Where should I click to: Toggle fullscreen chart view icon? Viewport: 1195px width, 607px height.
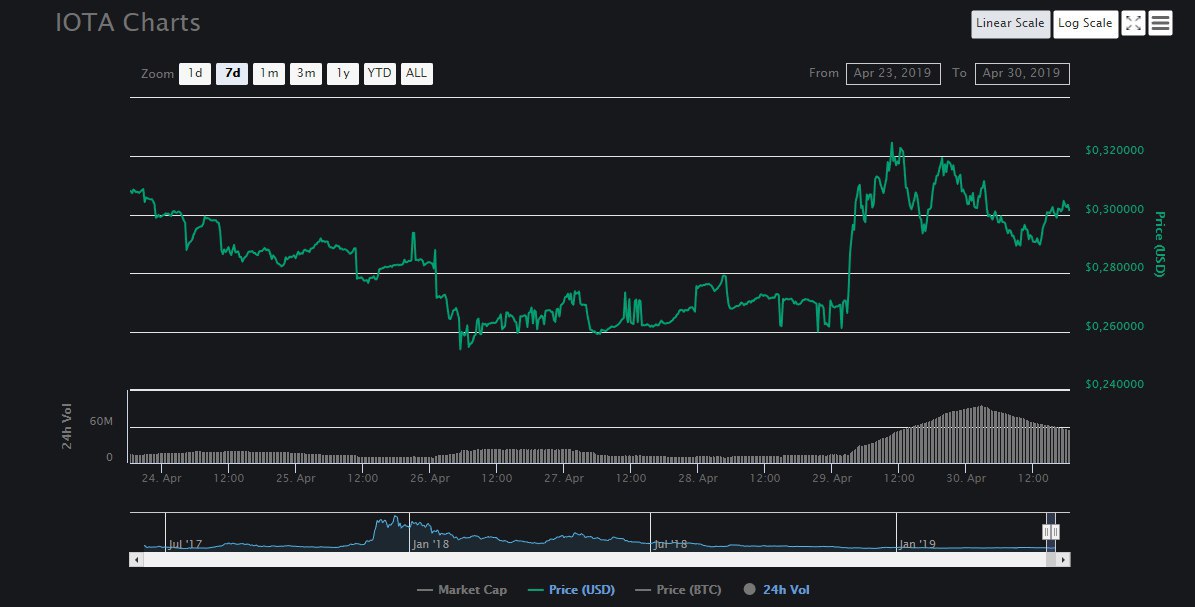coord(1133,24)
